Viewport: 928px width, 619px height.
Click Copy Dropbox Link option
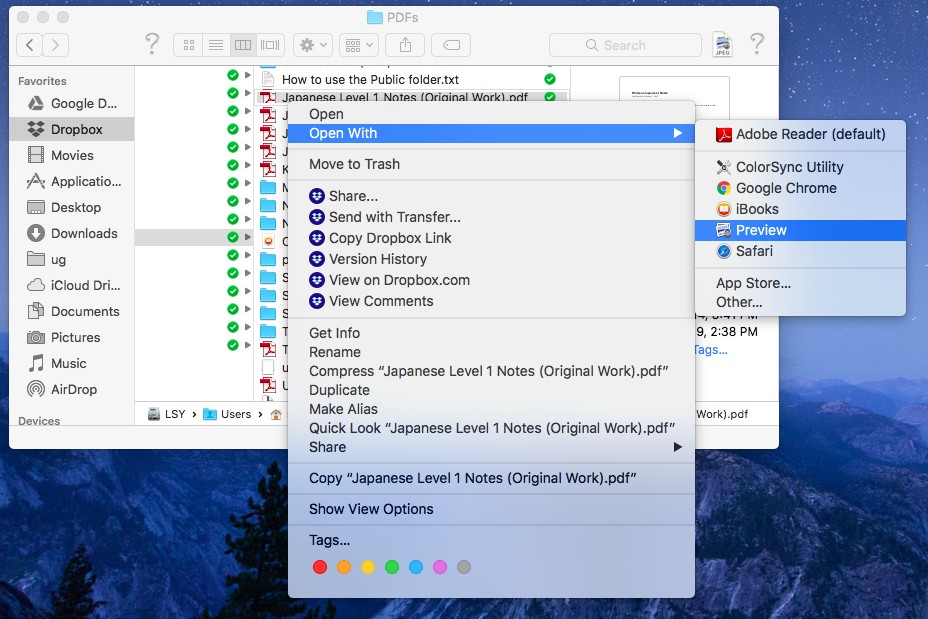tap(389, 238)
